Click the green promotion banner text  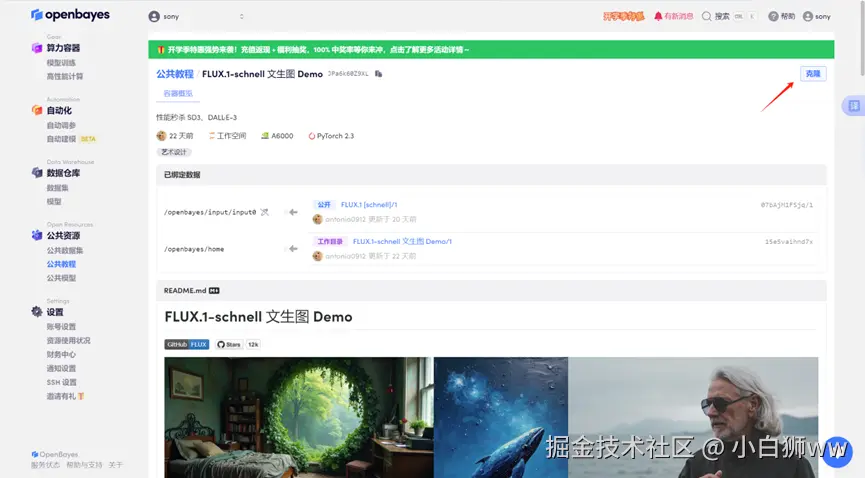pyautogui.click(x=318, y=50)
